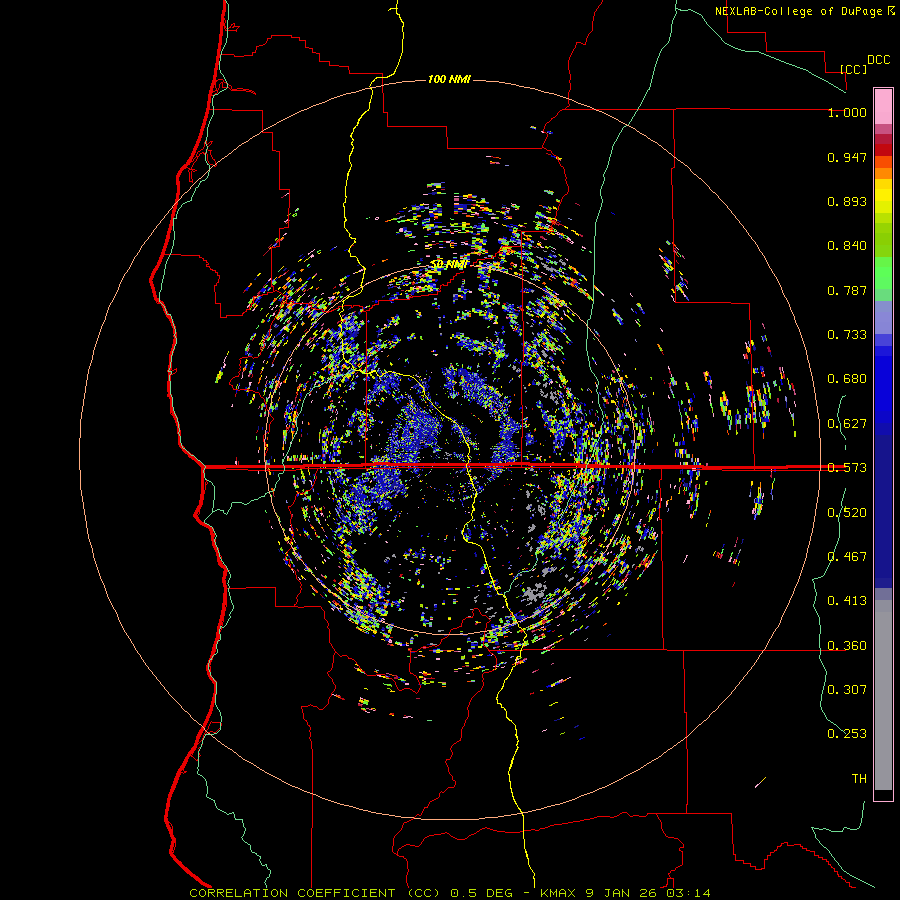The height and width of the screenshot is (900, 900).
Task: Pick the dark navy segment of color bar
Action: click(883, 505)
